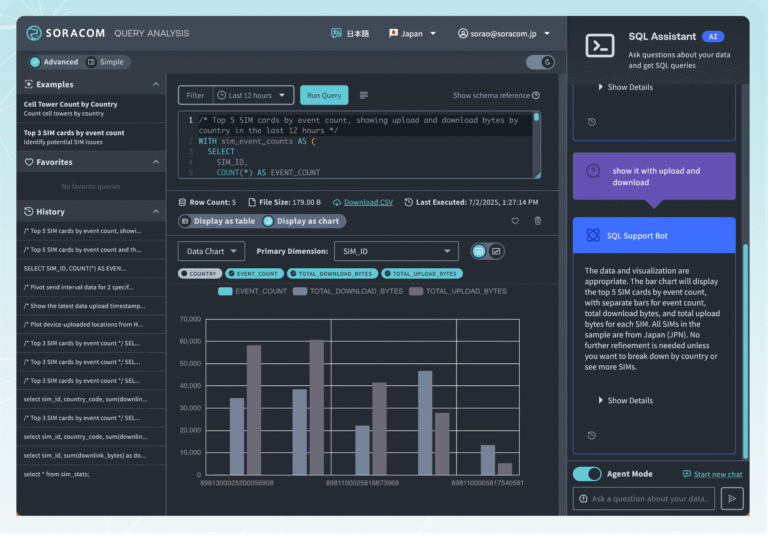Screen dimensions: 768x535
Task: Click the SORACOM logo icon
Action: click(34, 33)
